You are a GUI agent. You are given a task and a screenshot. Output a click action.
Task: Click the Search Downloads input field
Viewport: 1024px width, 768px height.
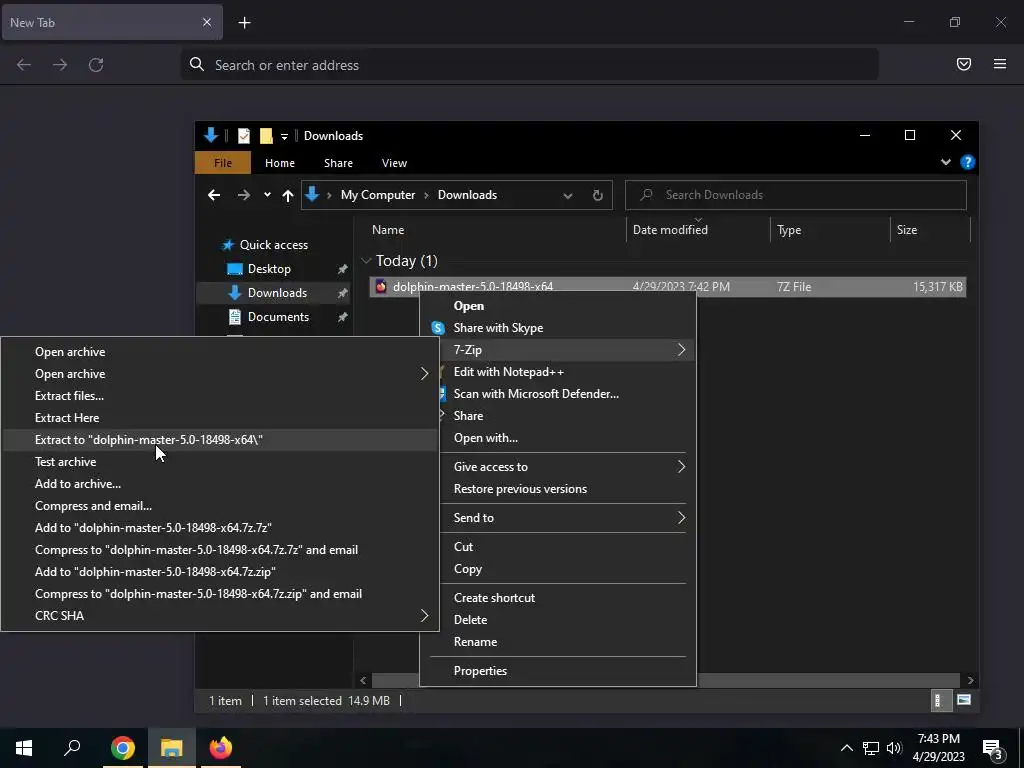795,195
